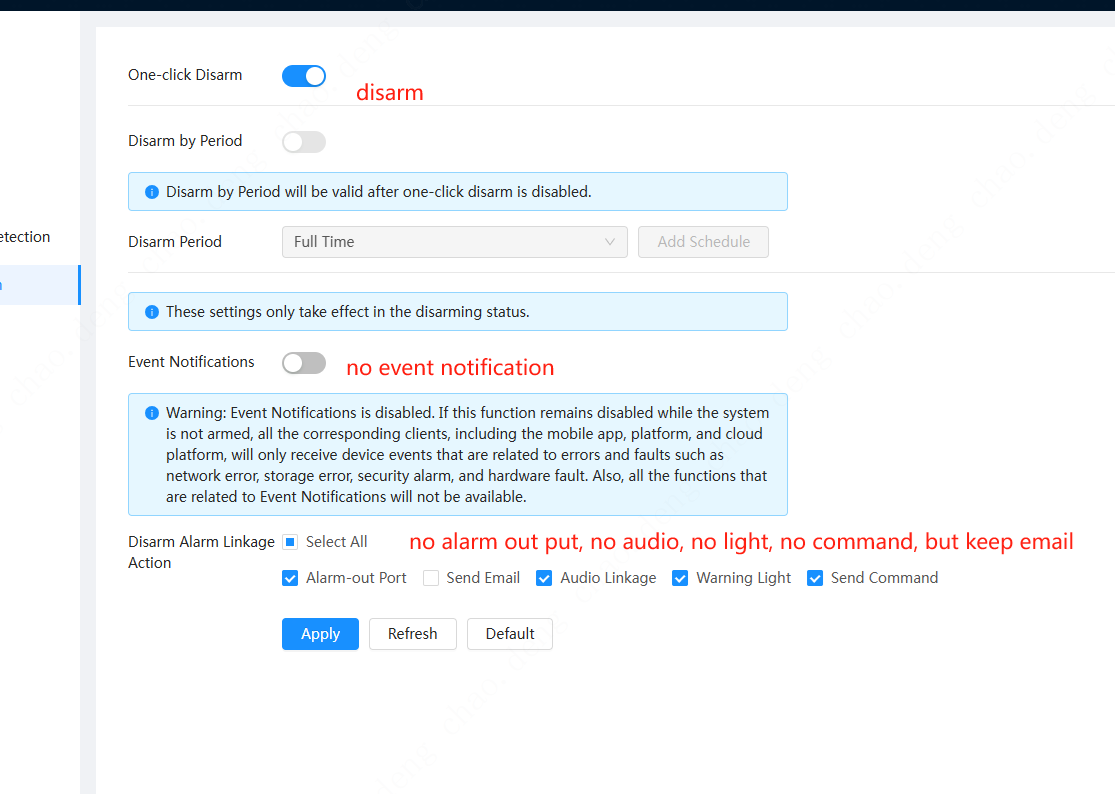Uncheck the Send Command checkbox
The image size is (1115, 794).
pos(815,578)
